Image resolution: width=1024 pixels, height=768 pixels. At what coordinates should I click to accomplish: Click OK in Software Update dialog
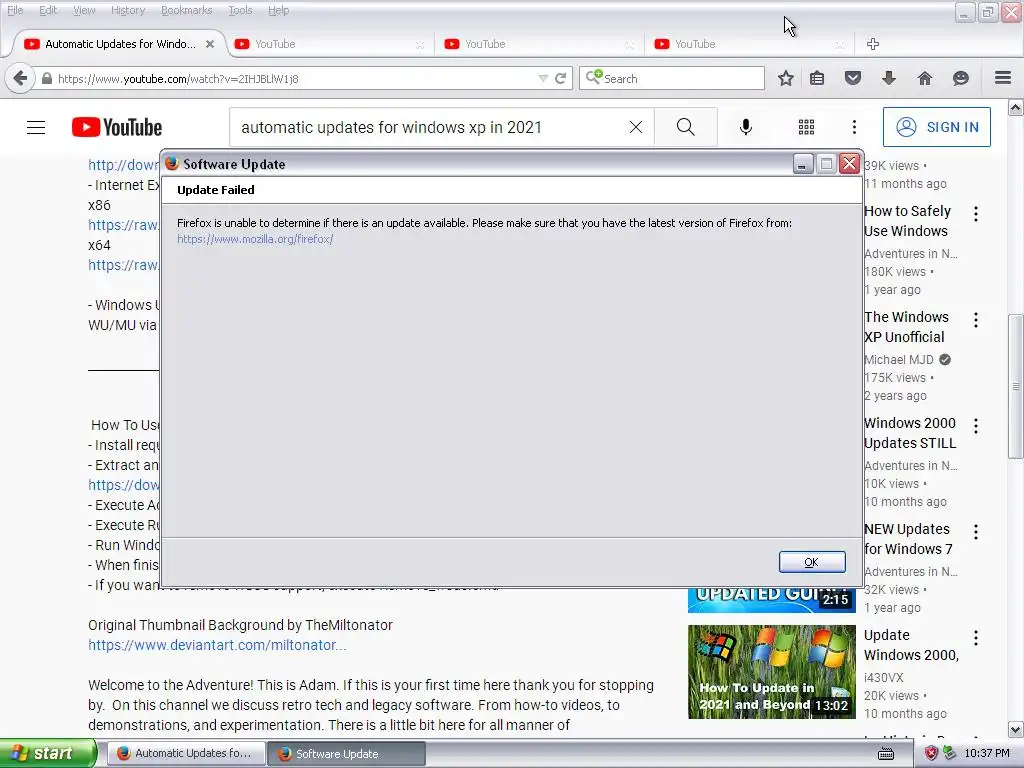[x=812, y=562]
